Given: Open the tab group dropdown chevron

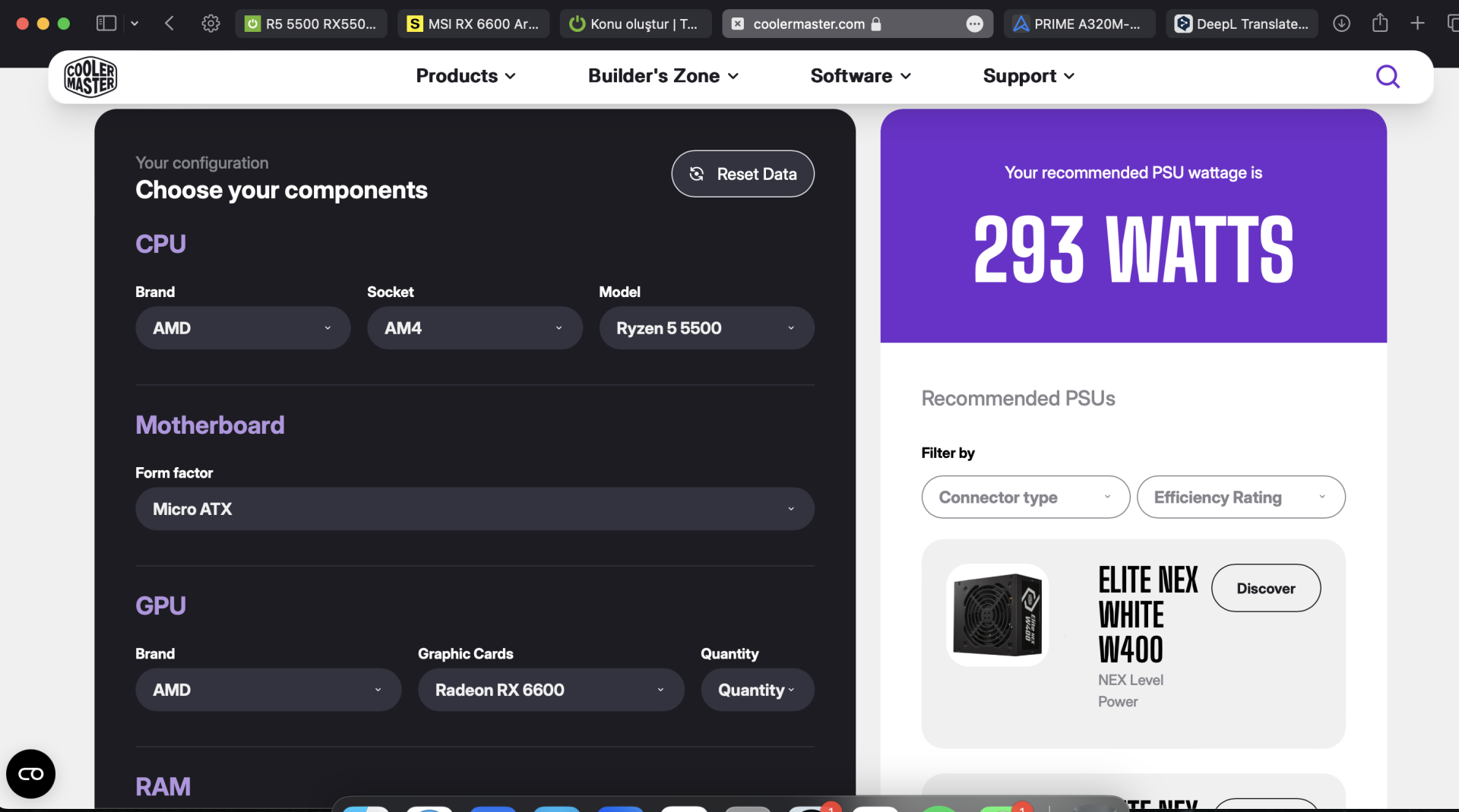Looking at the screenshot, I should [135, 24].
